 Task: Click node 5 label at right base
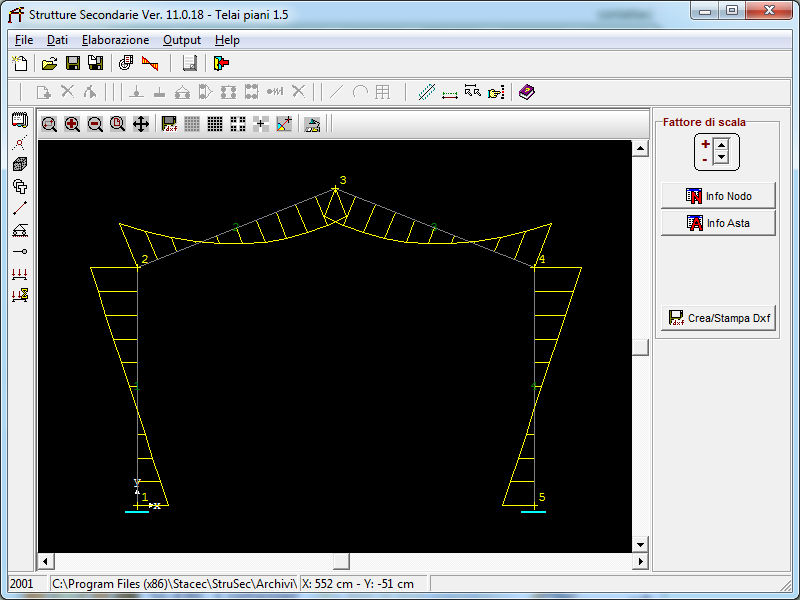point(542,497)
